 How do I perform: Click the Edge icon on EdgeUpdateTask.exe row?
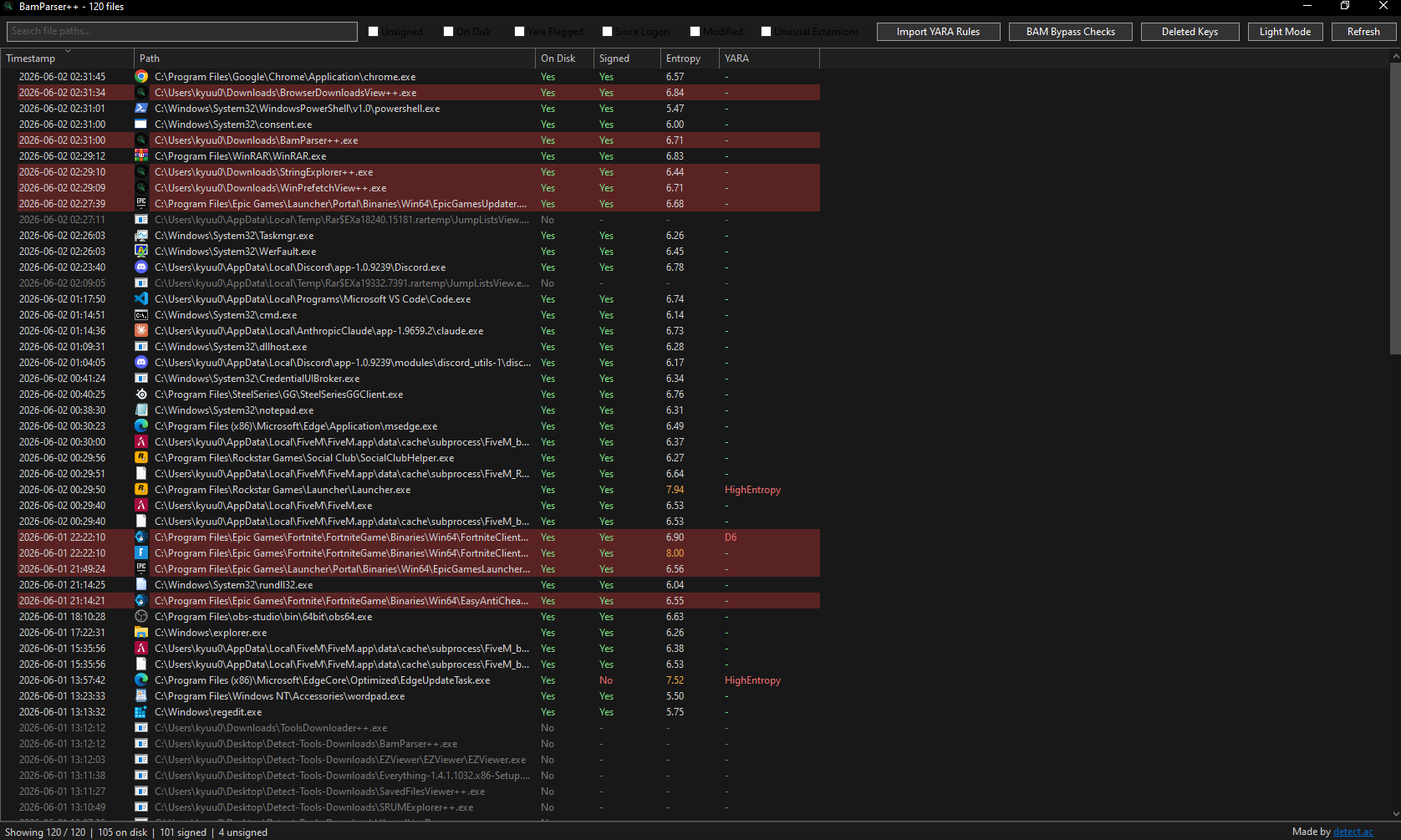[x=141, y=680]
